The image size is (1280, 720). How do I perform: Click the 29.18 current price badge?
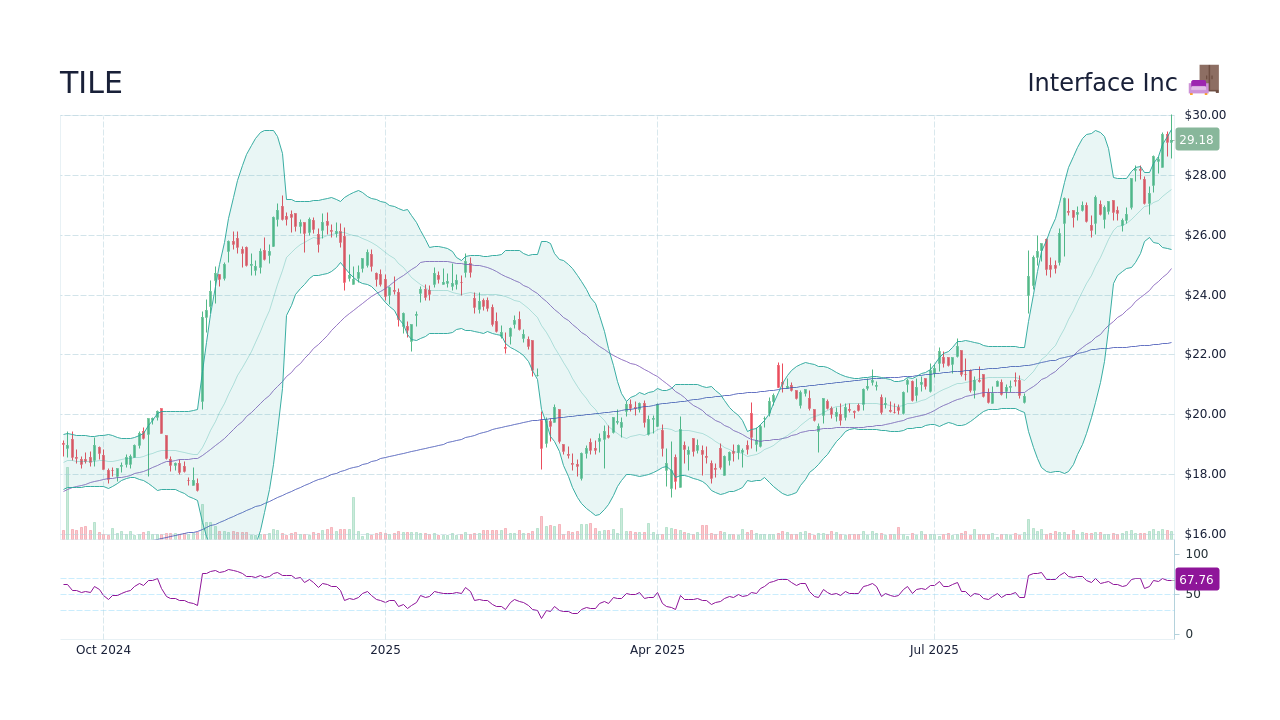(x=1196, y=140)
